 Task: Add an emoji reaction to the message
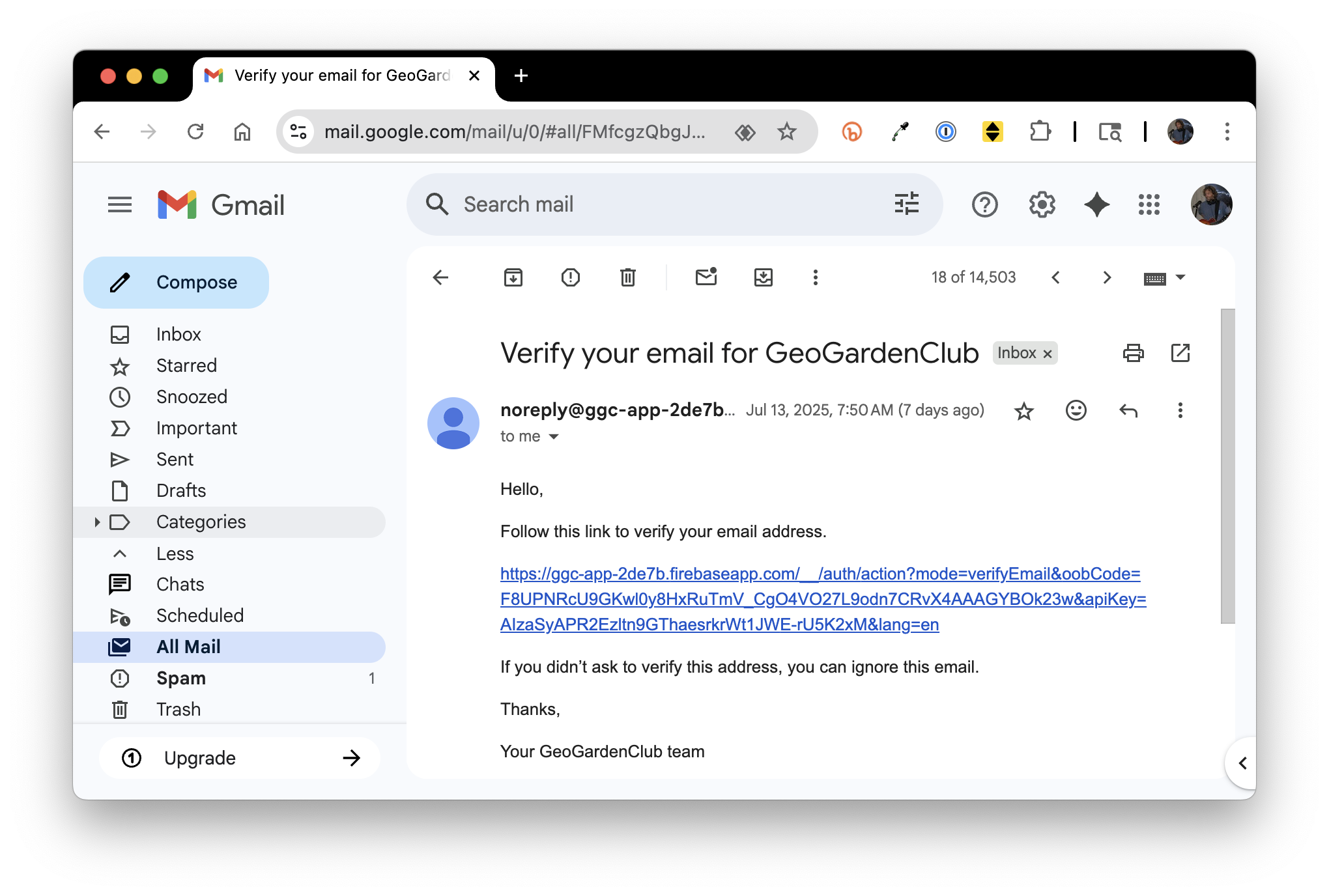(1076, 410)
